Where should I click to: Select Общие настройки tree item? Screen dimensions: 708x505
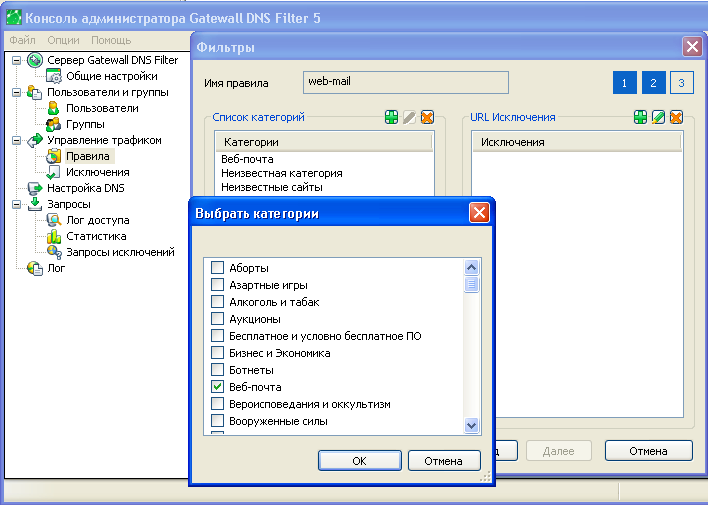pyautogui.click(x=112, y=76)
